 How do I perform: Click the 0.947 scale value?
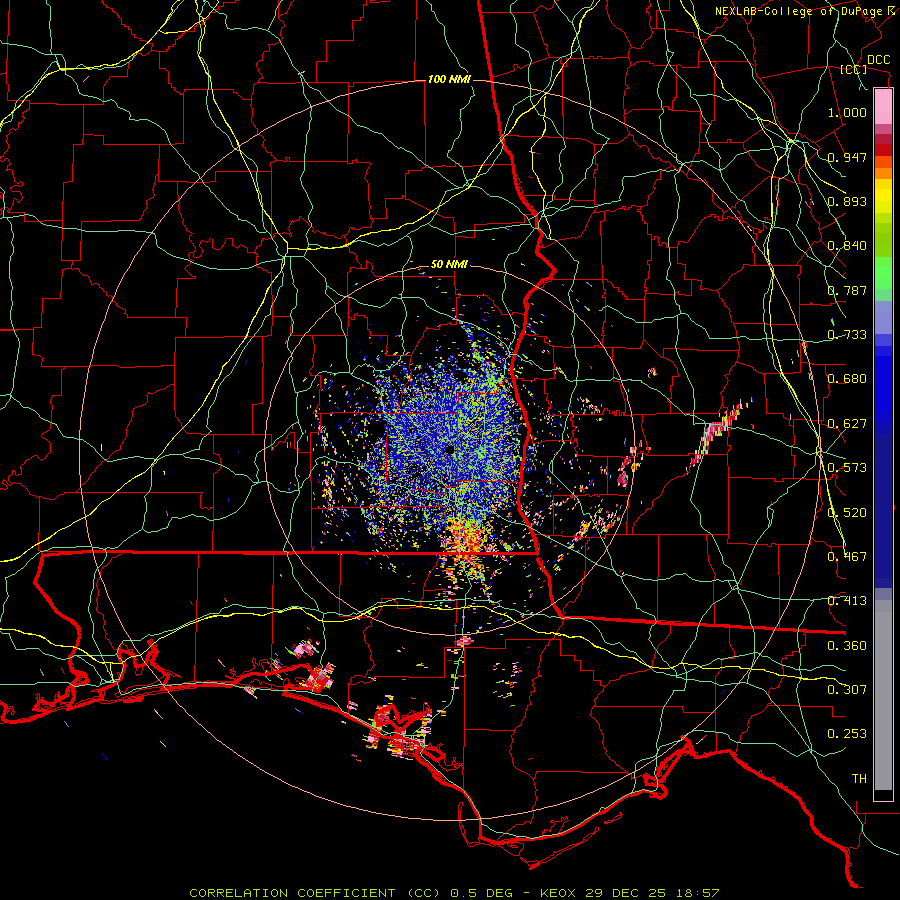click(x=847, y=157)
